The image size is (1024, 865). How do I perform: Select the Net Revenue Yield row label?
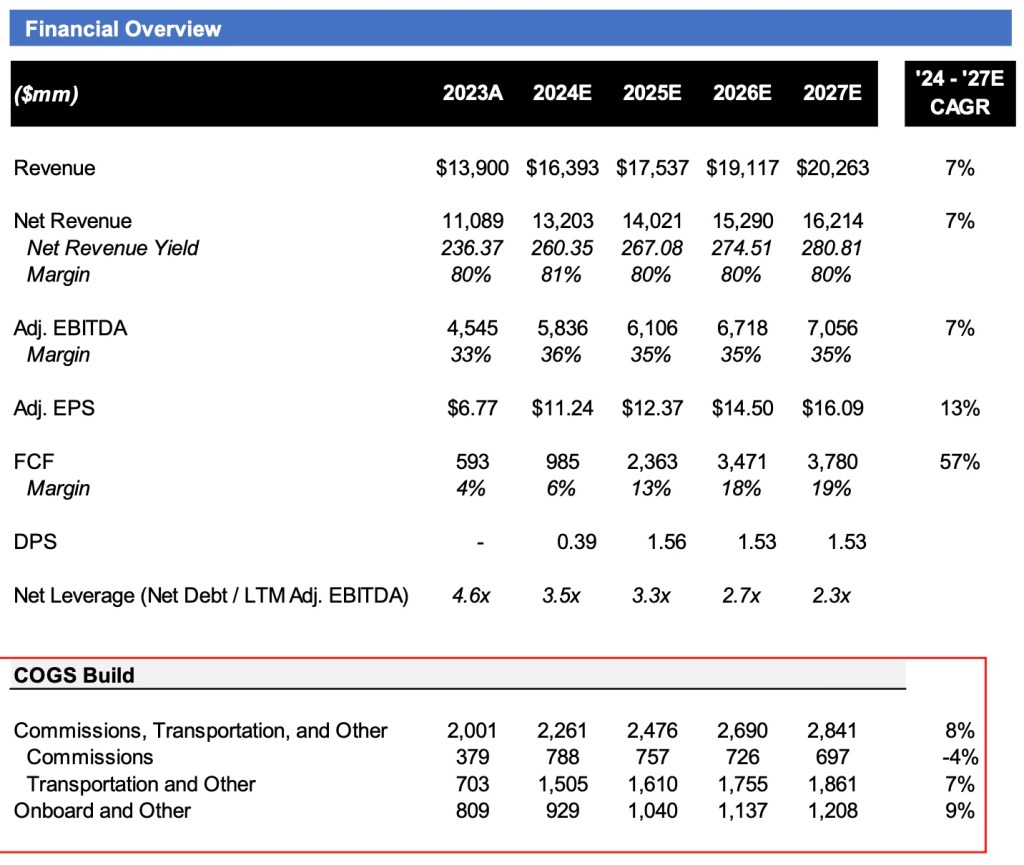[x=113, y=248]
